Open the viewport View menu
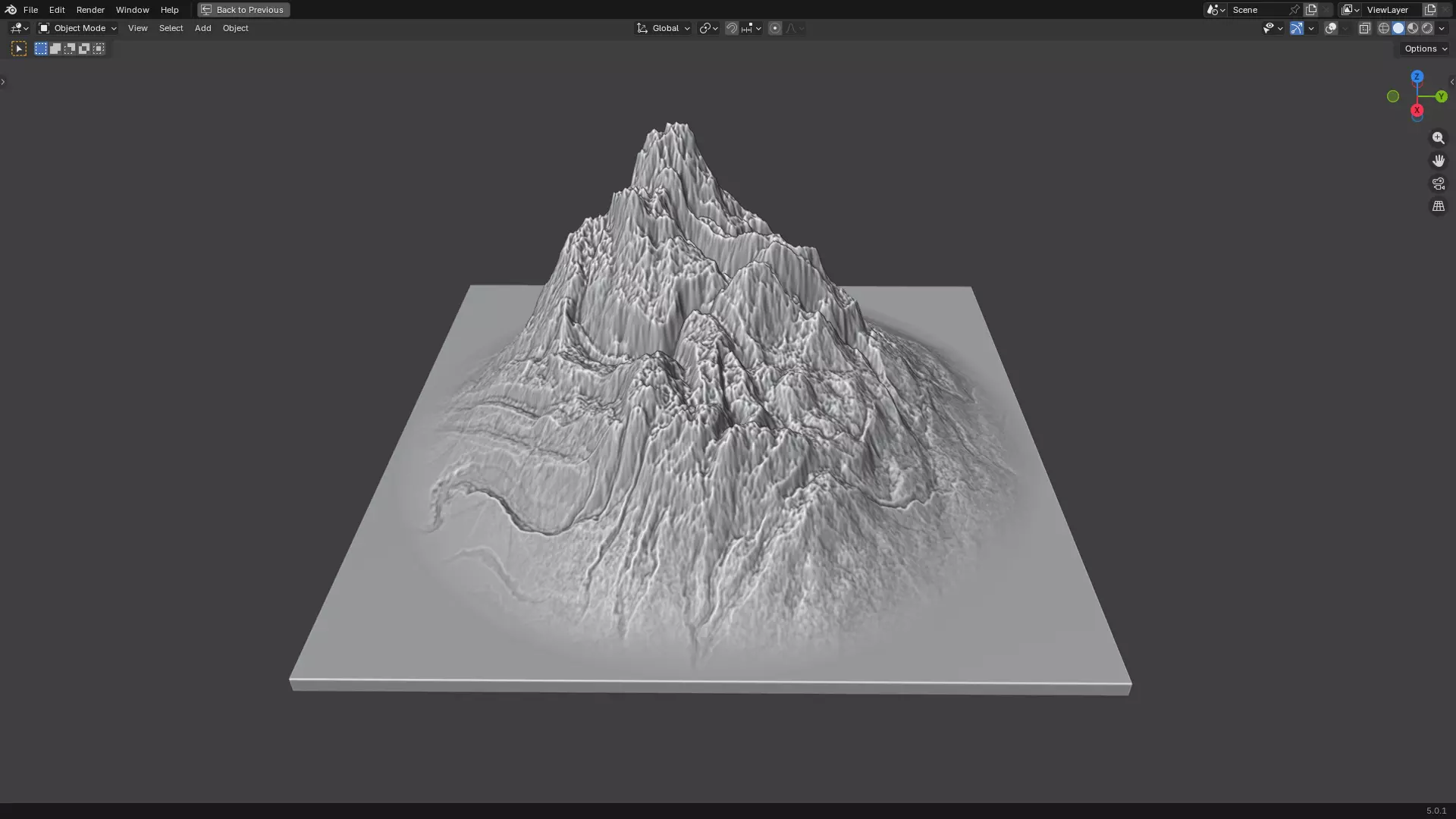The image size is (1456, 819). click(137, 28)
